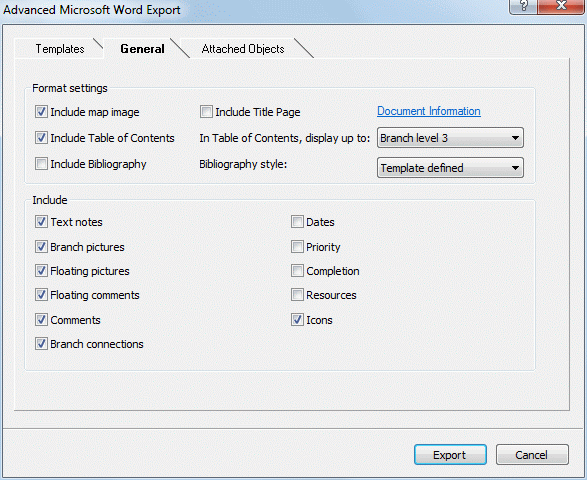The image size is (587, 480).
Task: Open the Branch level 3 dropdown
Action: (x=450, y=138)
